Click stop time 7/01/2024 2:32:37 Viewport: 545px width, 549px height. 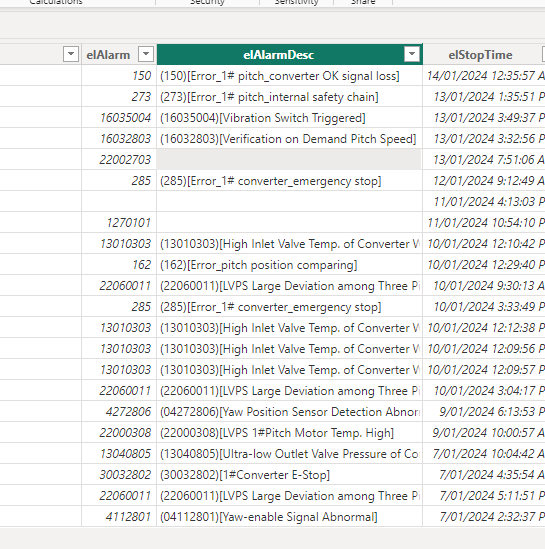point(484,517)
